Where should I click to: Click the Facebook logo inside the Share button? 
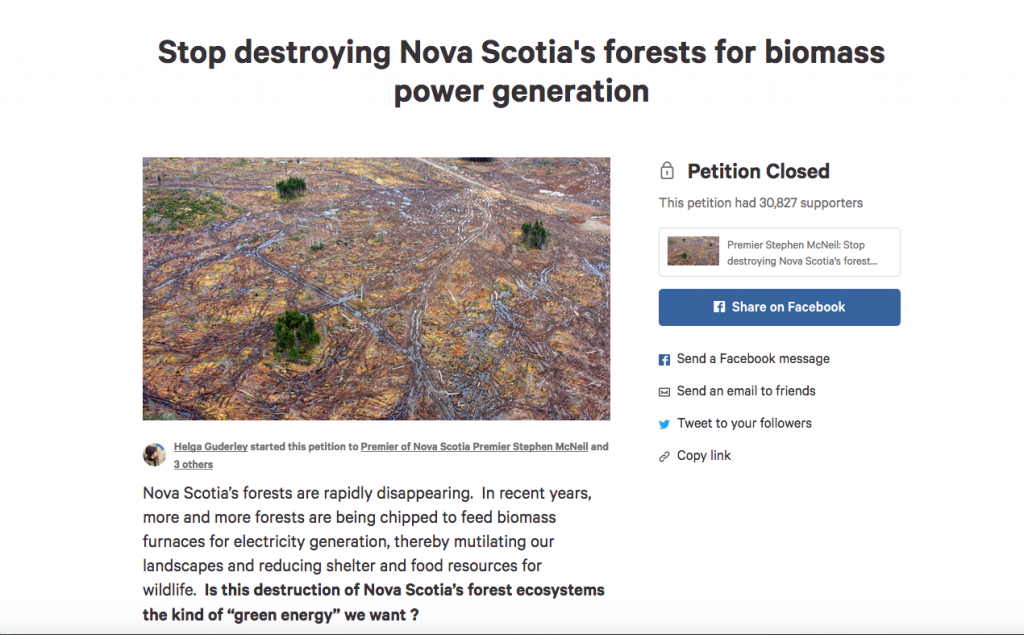click(719, 307)
